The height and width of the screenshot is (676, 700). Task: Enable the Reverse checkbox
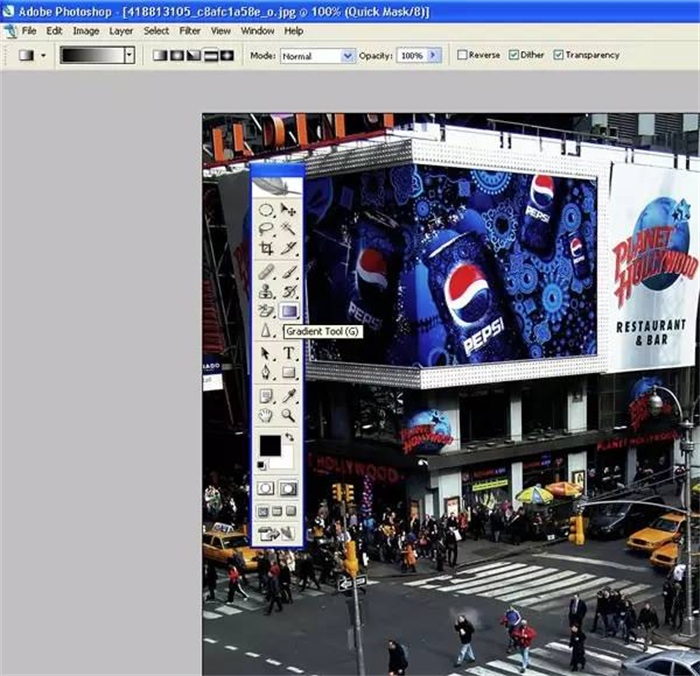tap(462, 55)
